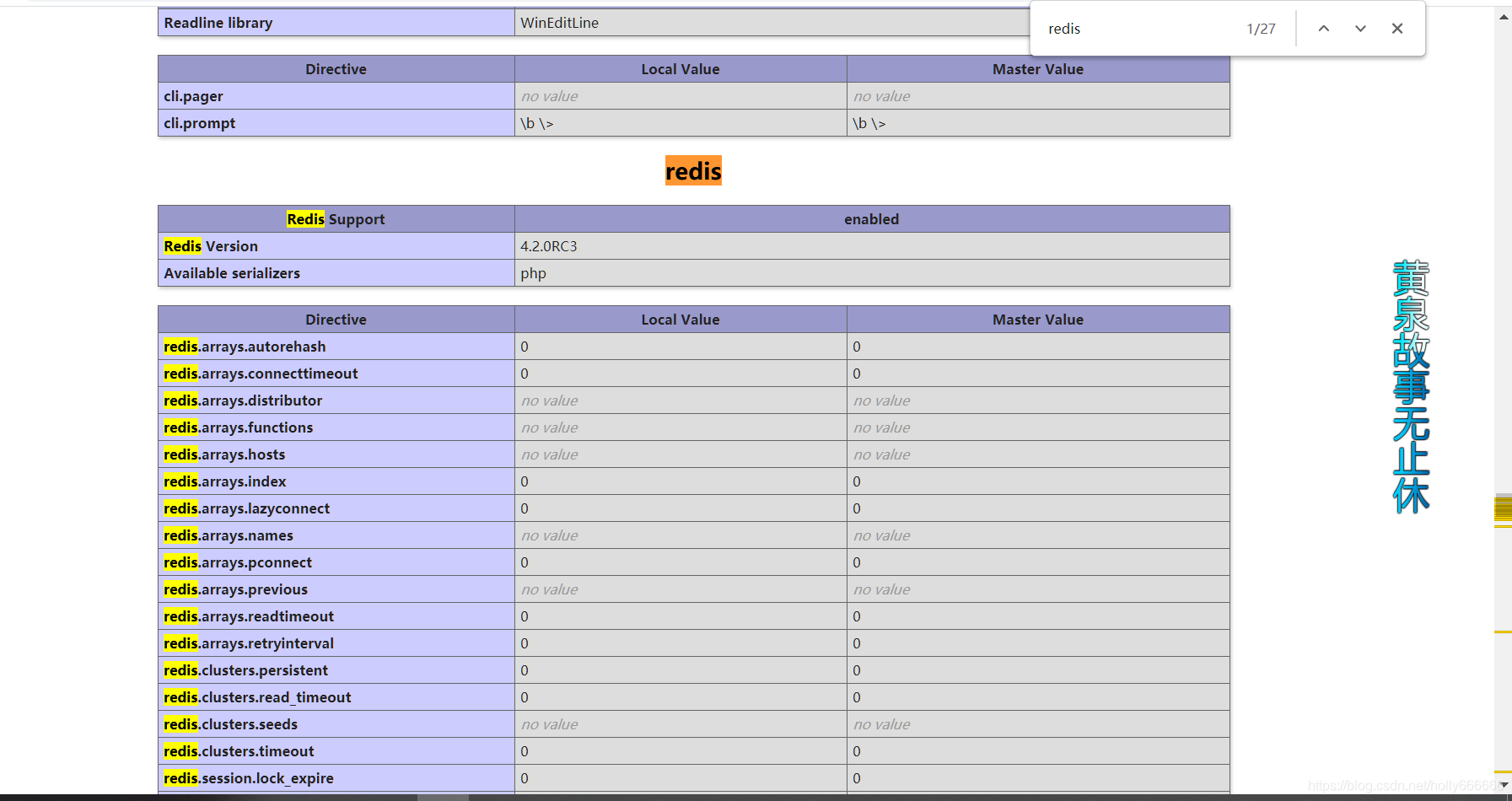Click redis.clusters.seeds directive

(x=231, y=724)
